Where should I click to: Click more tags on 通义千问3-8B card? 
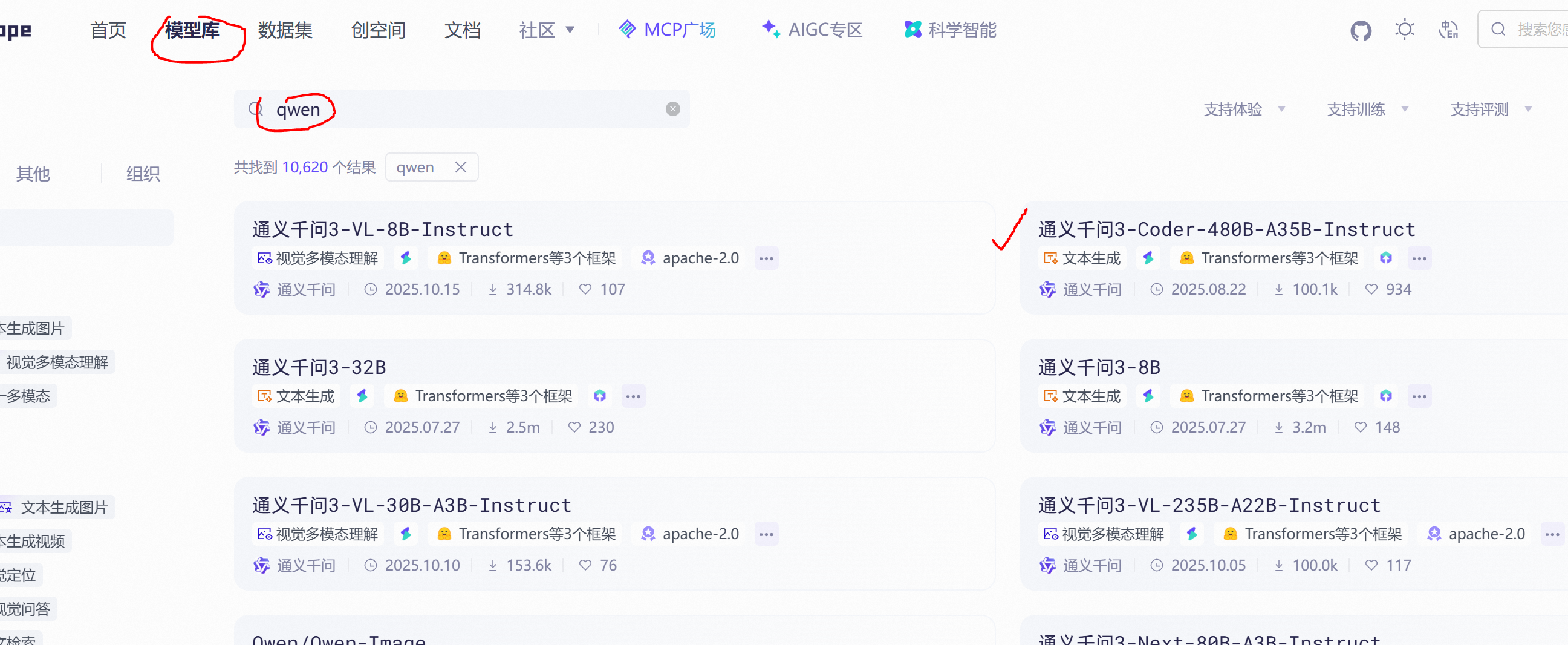point(1419,396)
